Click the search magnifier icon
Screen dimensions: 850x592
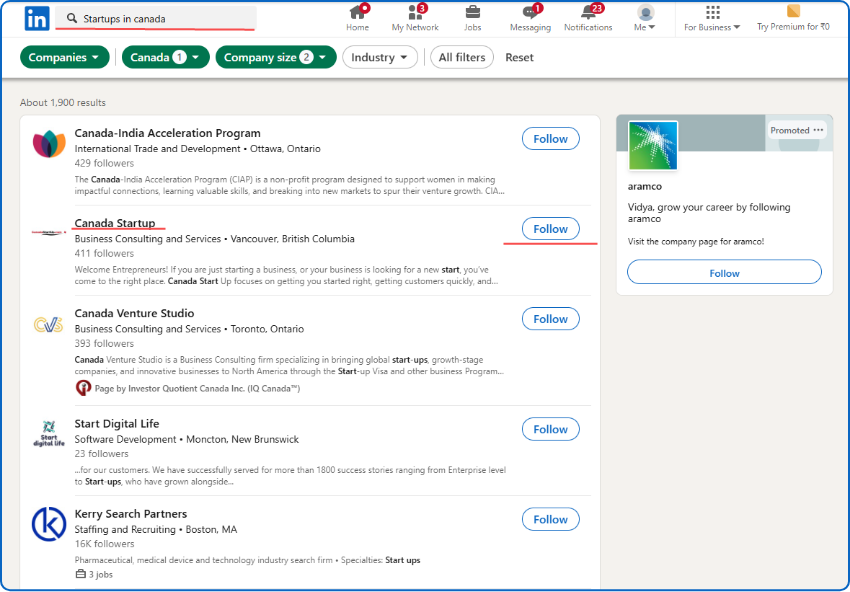[x=72, y=18]
